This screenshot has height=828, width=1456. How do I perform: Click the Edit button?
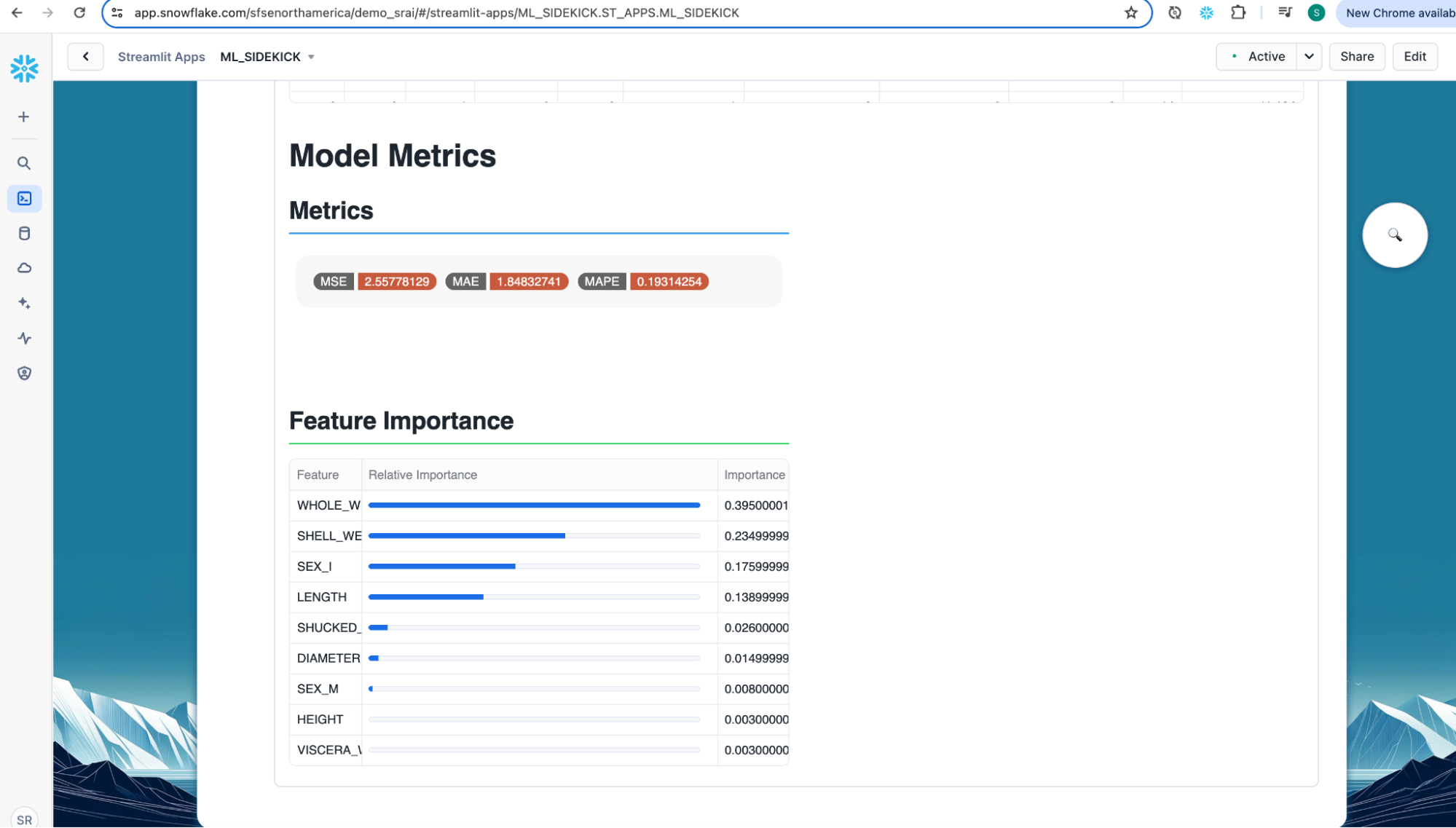(x=1414, y=57)
